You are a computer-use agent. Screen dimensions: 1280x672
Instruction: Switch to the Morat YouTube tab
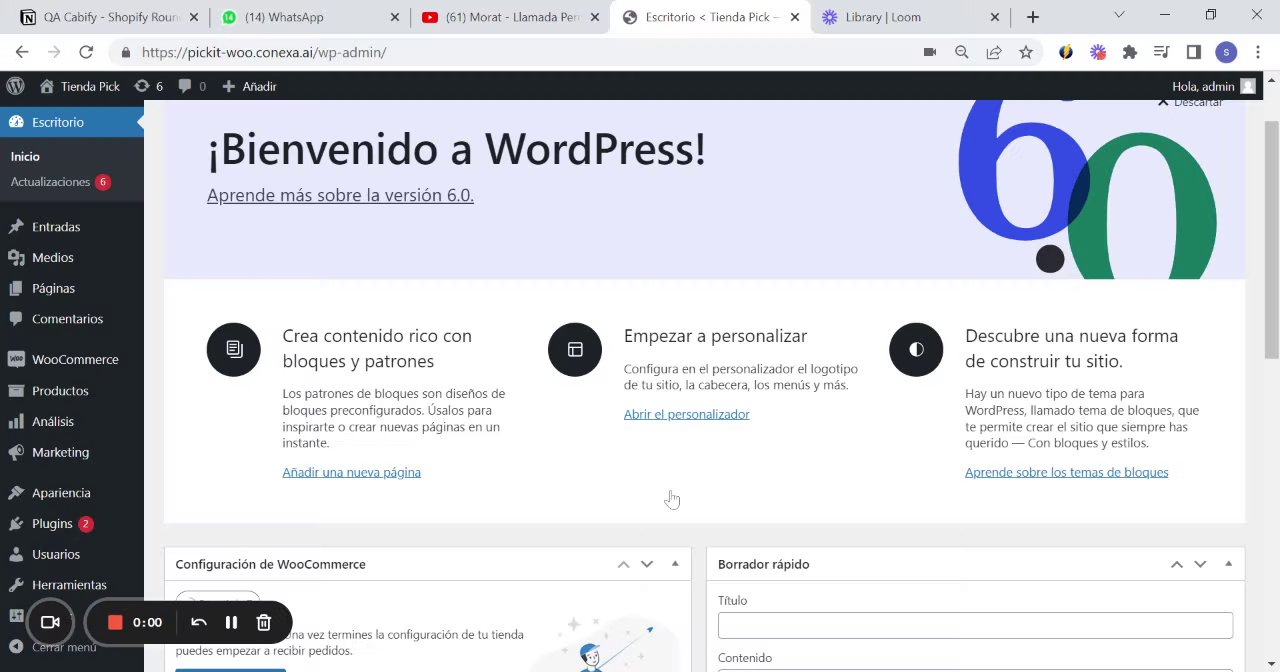click(x=509, y=17)
